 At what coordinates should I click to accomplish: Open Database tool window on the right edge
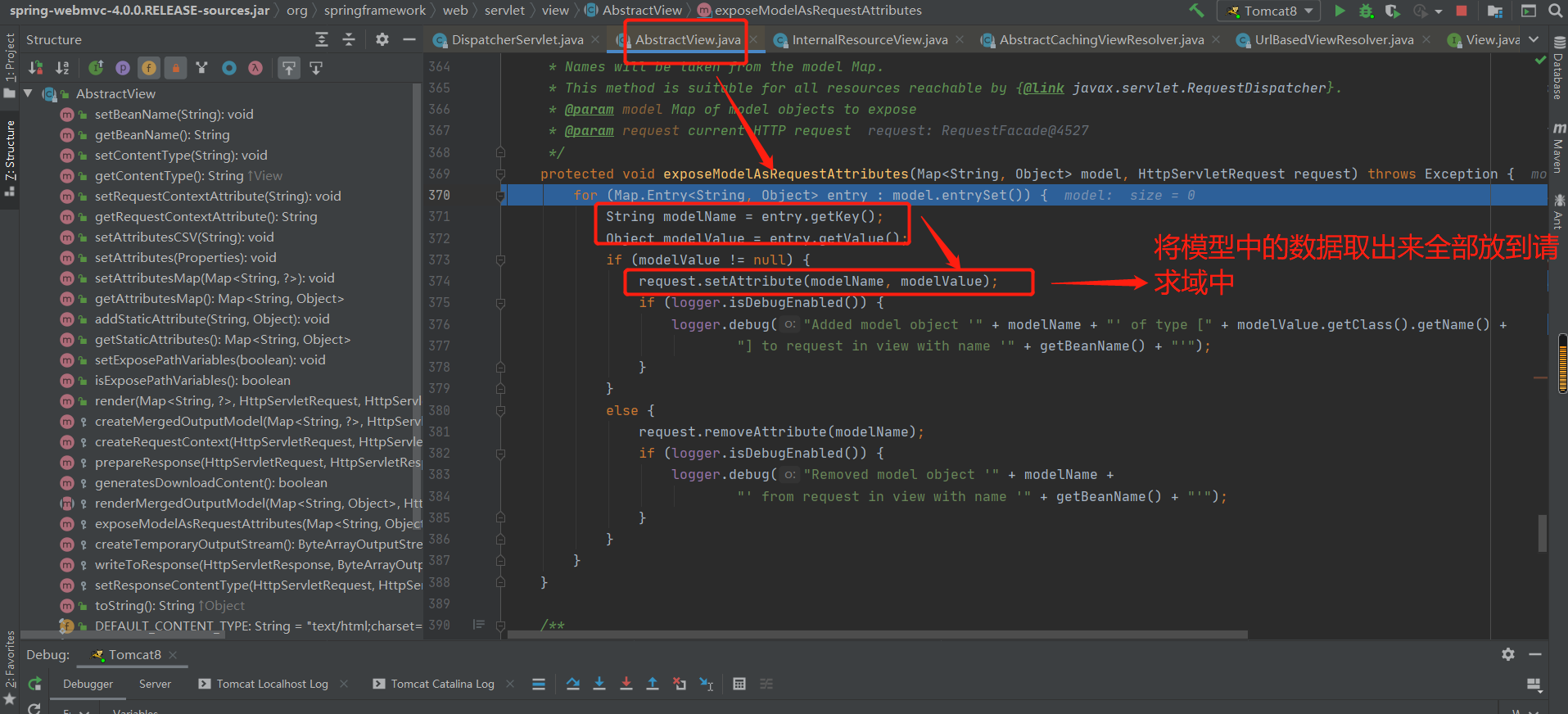[x=1558, y=70]
